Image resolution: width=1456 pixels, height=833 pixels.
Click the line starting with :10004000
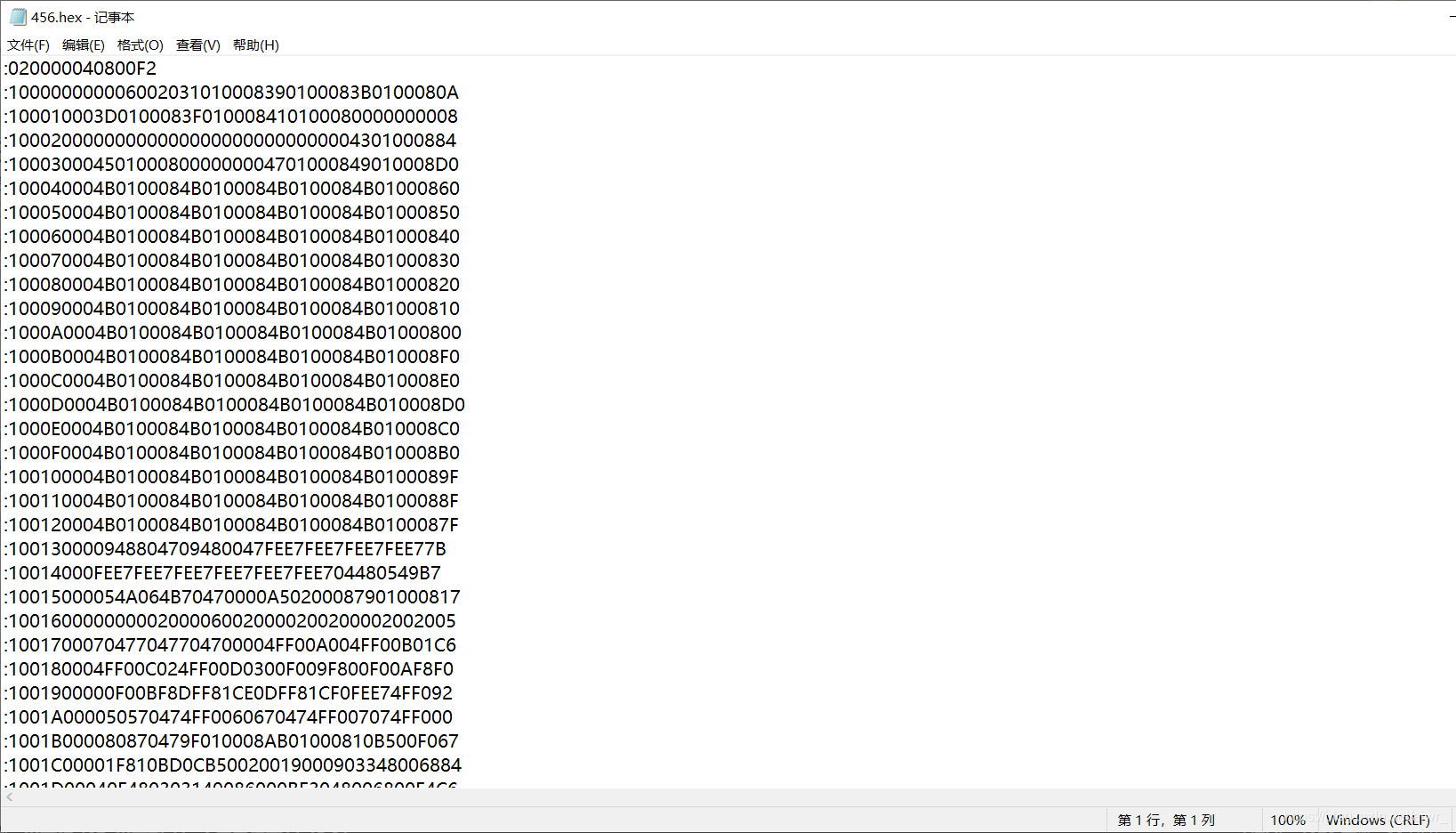point(232,189)
